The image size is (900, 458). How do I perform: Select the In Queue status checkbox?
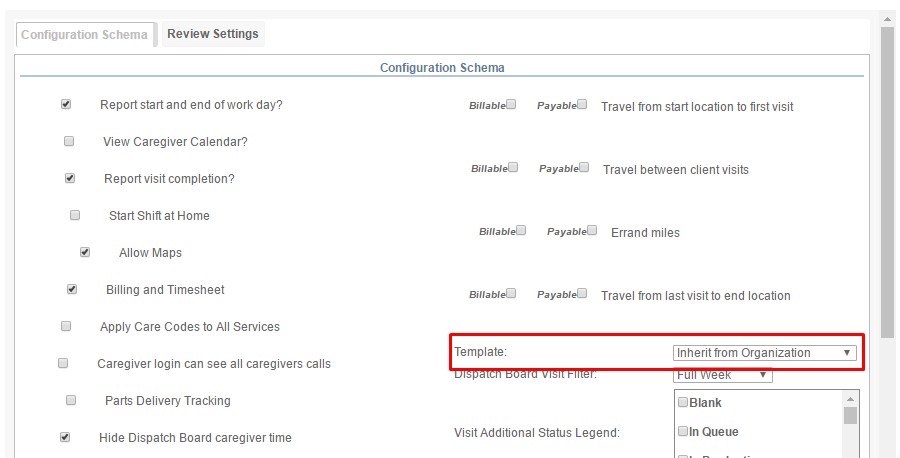pos(683,430)
